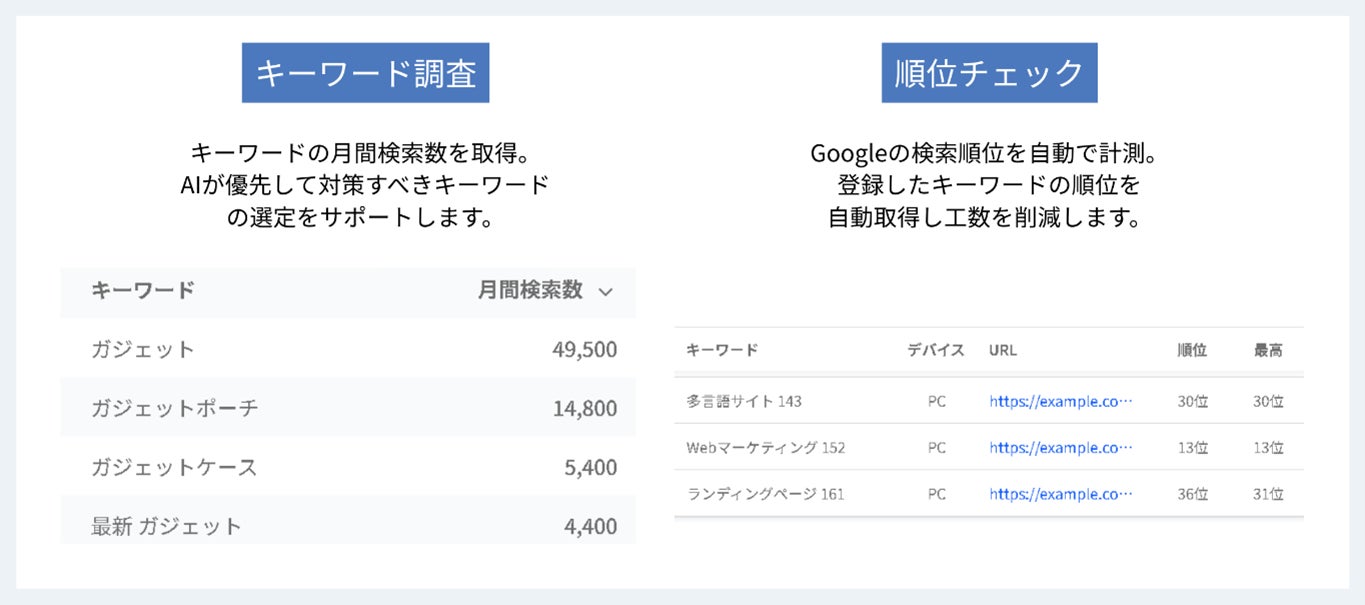Click the 順位 column header
This screenshot has height=605, width=1365.
[1192, 350]
